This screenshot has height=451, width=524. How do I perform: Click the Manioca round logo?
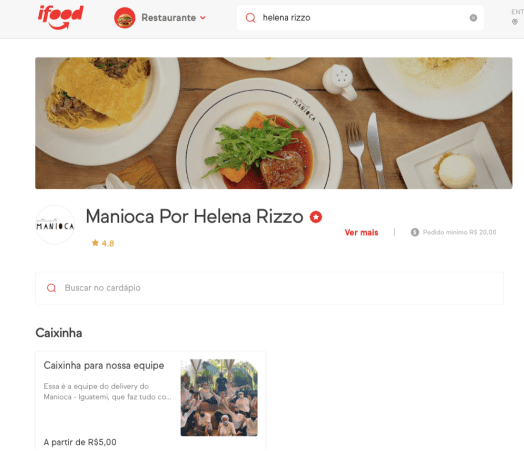tap(55, 225)
